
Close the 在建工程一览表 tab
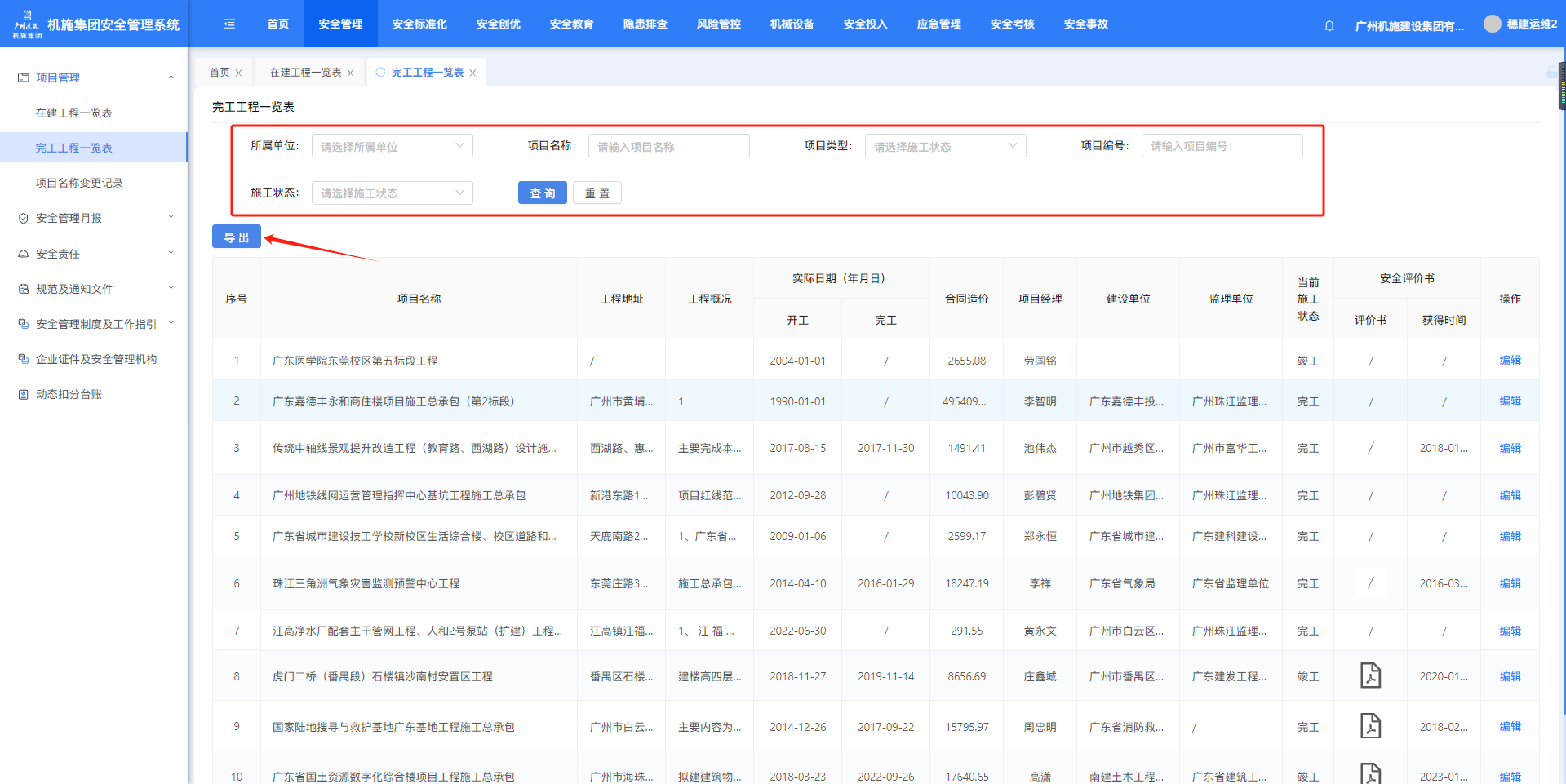(351, 73)
